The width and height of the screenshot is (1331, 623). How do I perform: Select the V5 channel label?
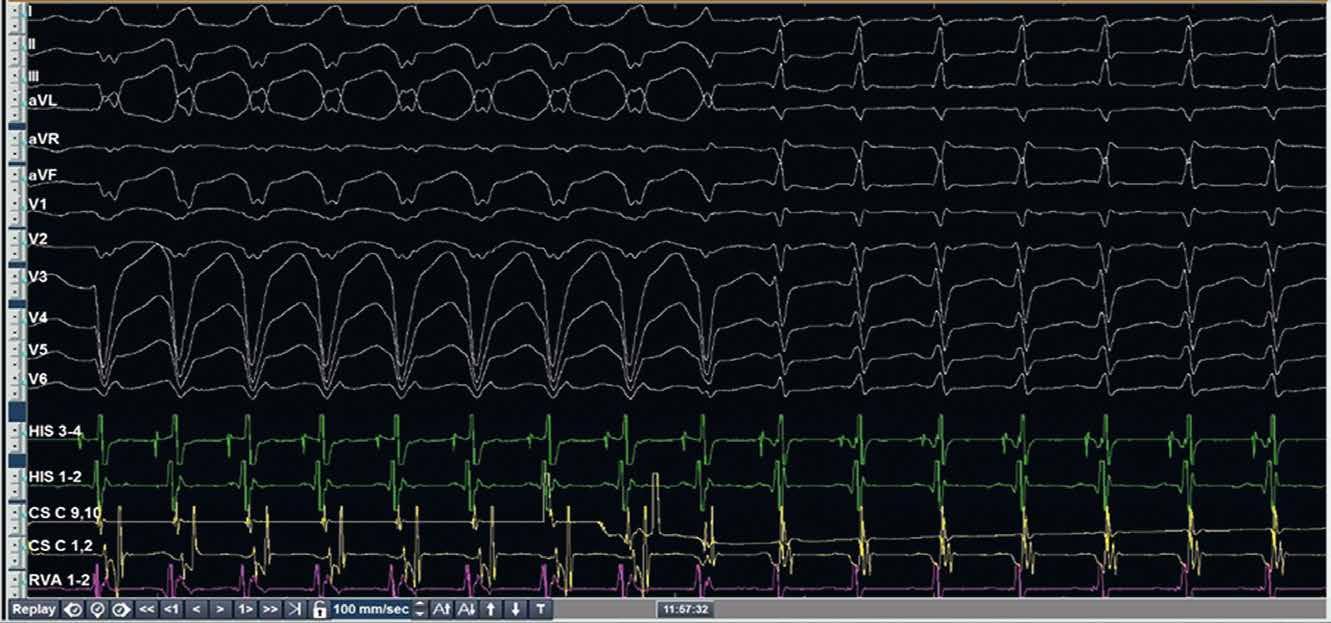[37, 350]
